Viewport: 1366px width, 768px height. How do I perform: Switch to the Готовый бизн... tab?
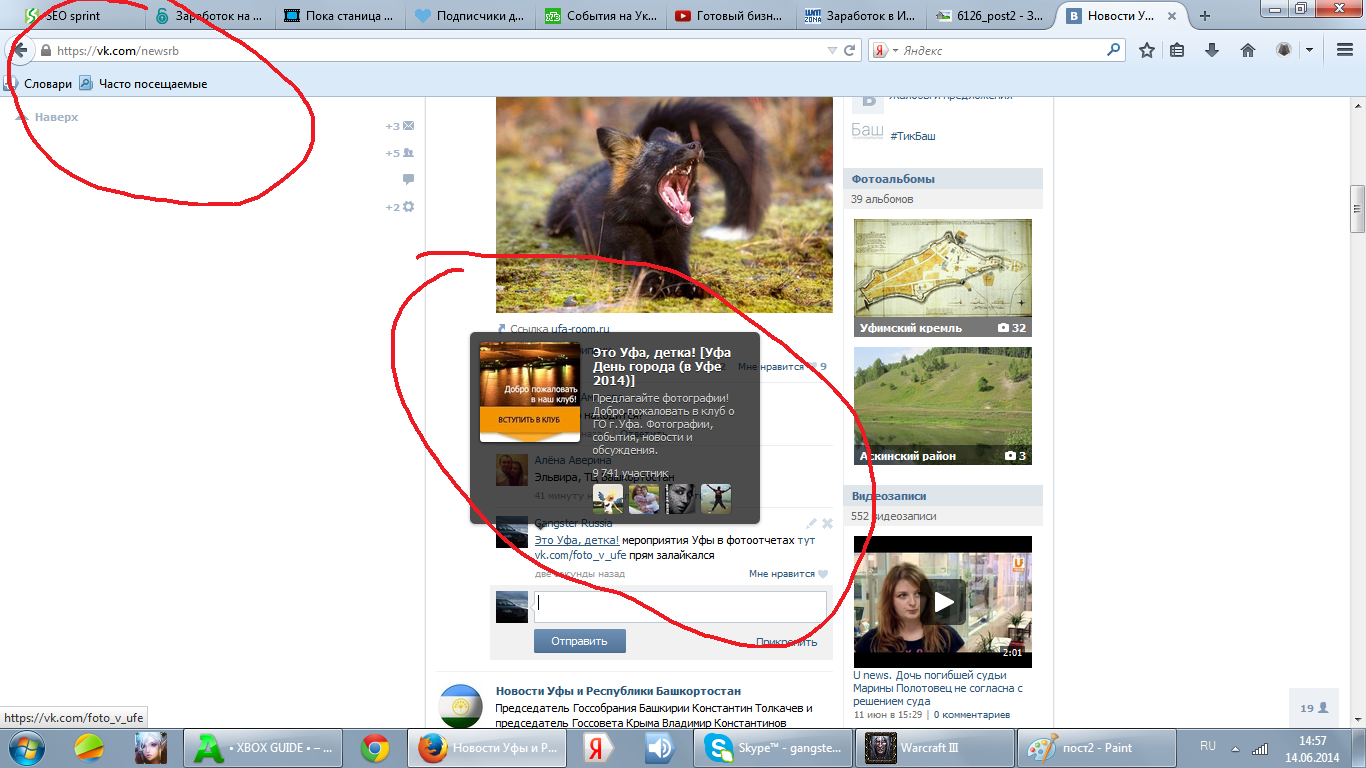730,15
